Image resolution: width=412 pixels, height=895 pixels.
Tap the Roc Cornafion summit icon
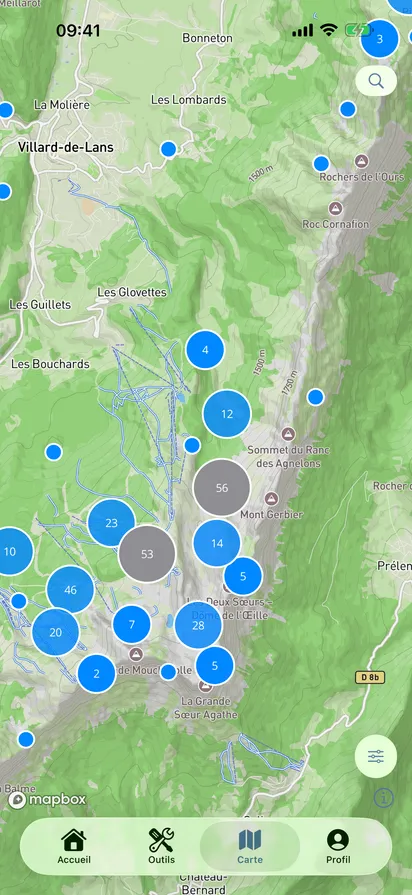pyautogui.click(x=336, y=208)
